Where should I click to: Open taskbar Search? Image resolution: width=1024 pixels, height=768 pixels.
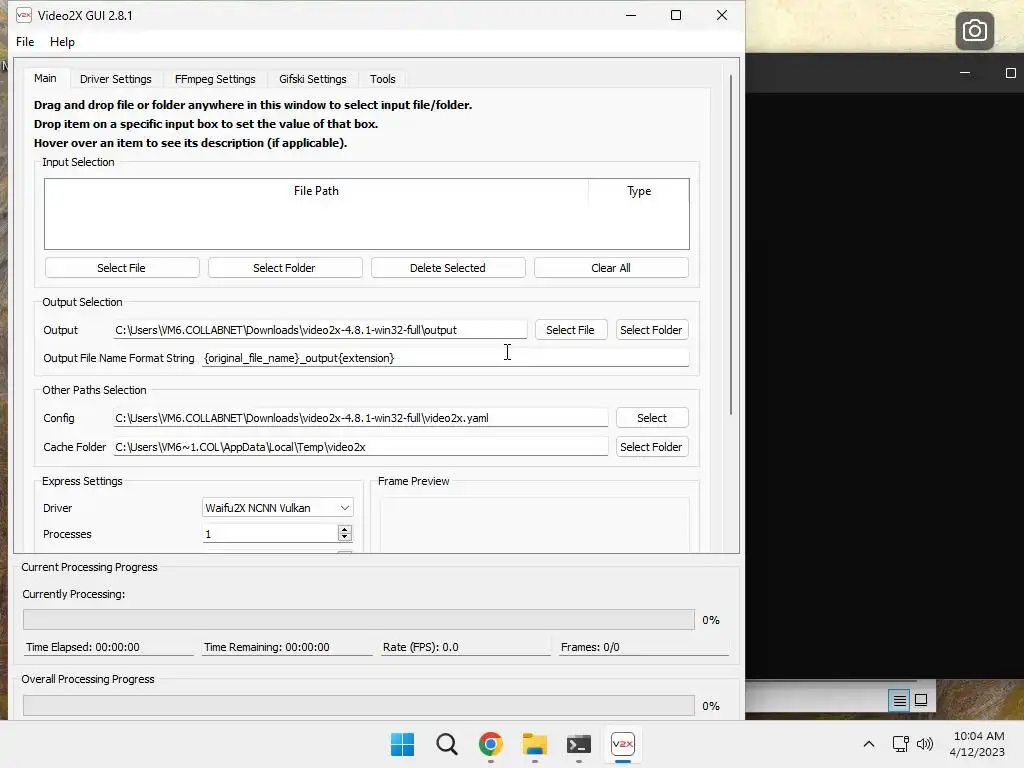click(x=447, y=744)
